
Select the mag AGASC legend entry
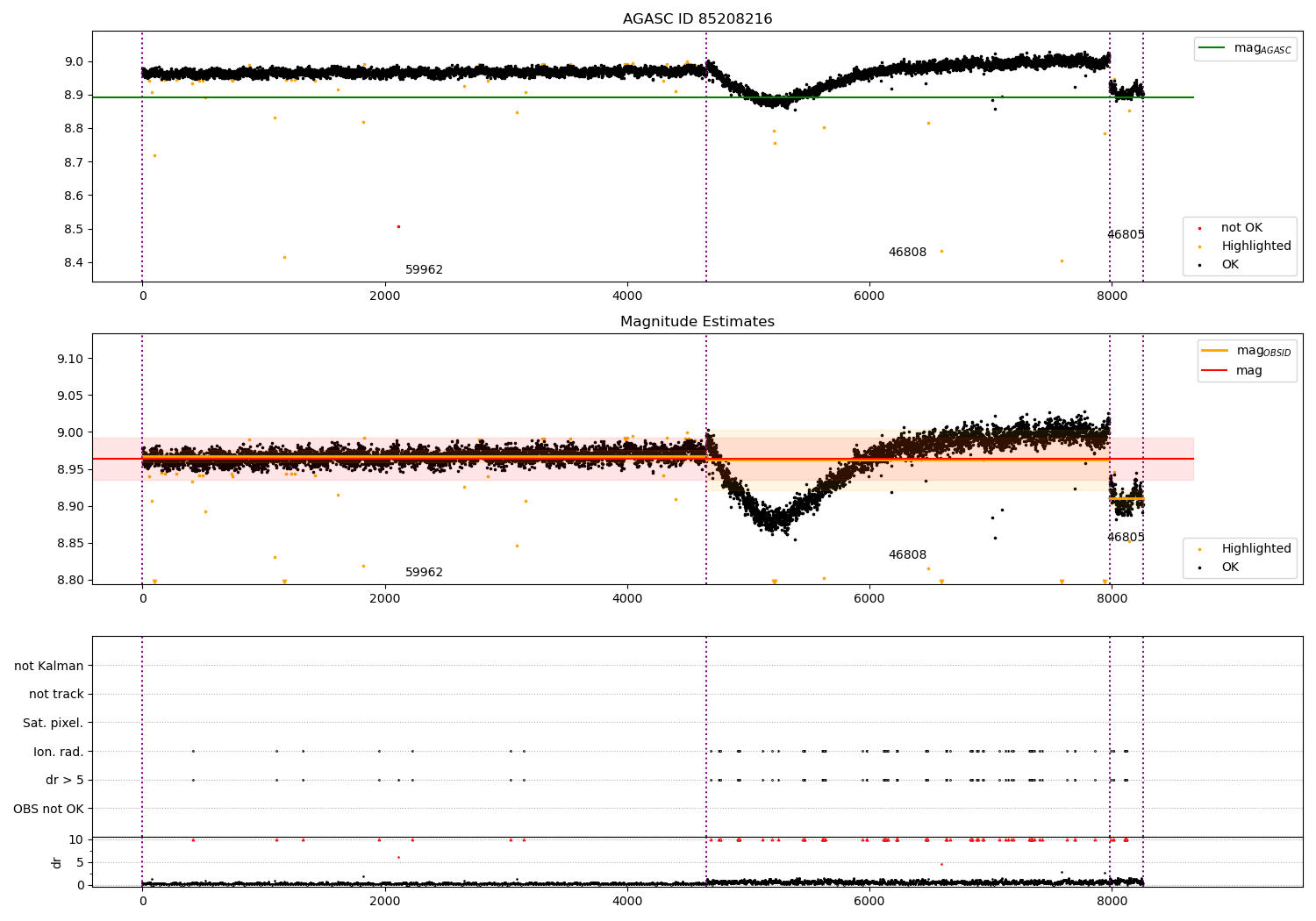click(x=1246, y=48)
